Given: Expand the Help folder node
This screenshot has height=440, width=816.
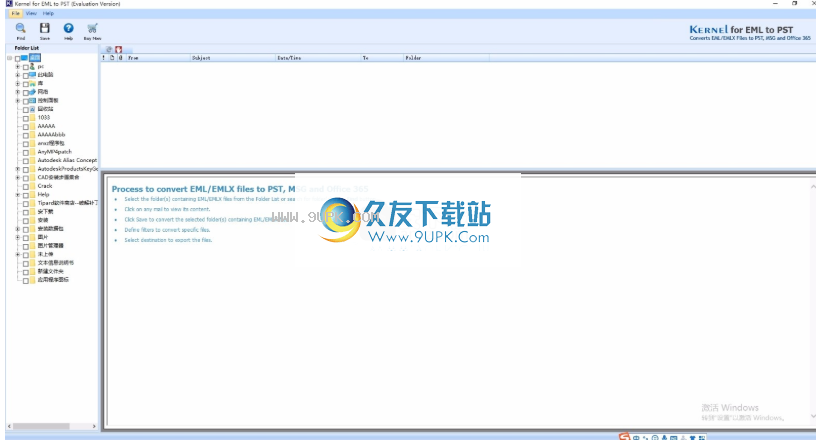Looking at the screenshot, I should (x=18, y=195).
